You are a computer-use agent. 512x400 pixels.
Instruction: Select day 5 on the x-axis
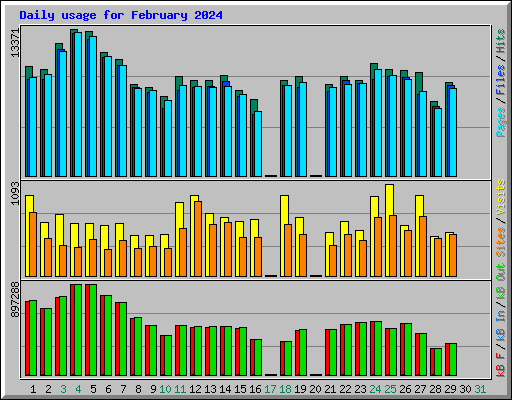93,389
